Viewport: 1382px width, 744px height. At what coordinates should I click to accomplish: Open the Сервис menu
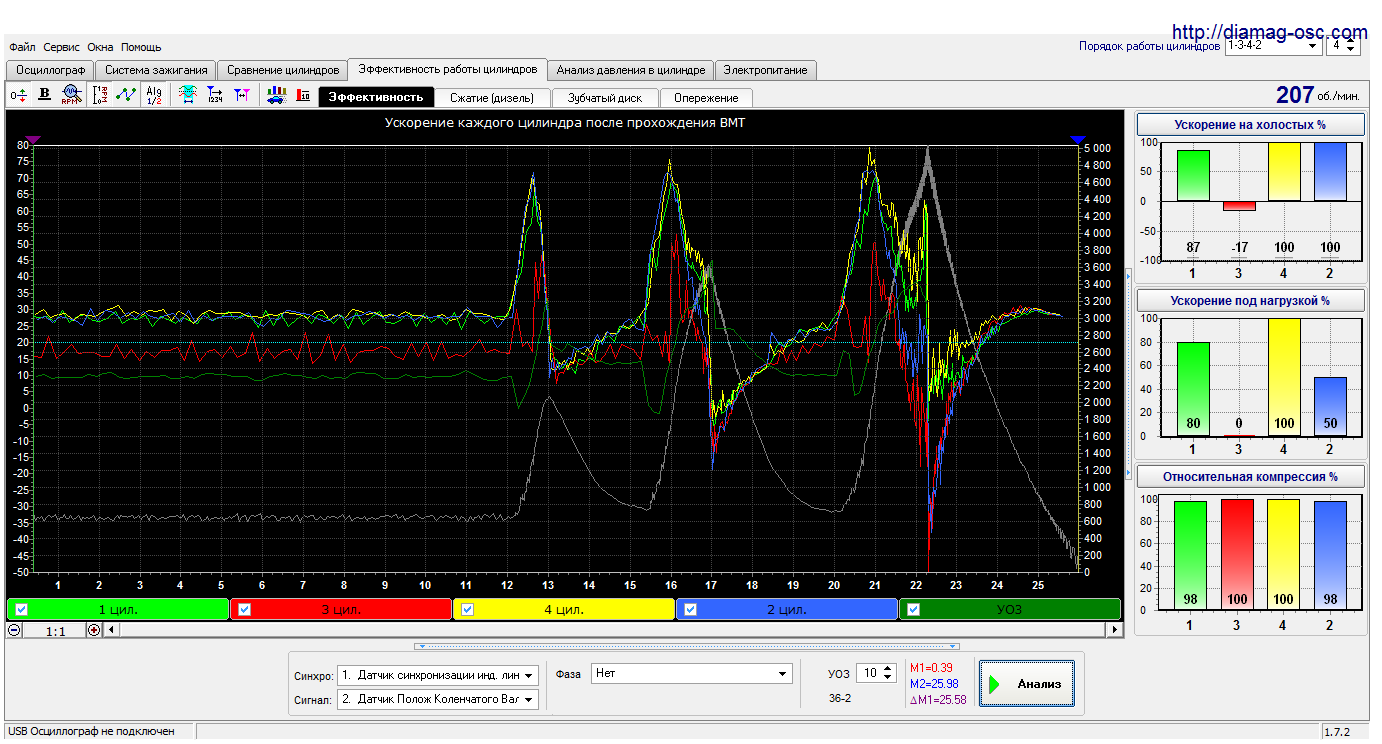62,47
